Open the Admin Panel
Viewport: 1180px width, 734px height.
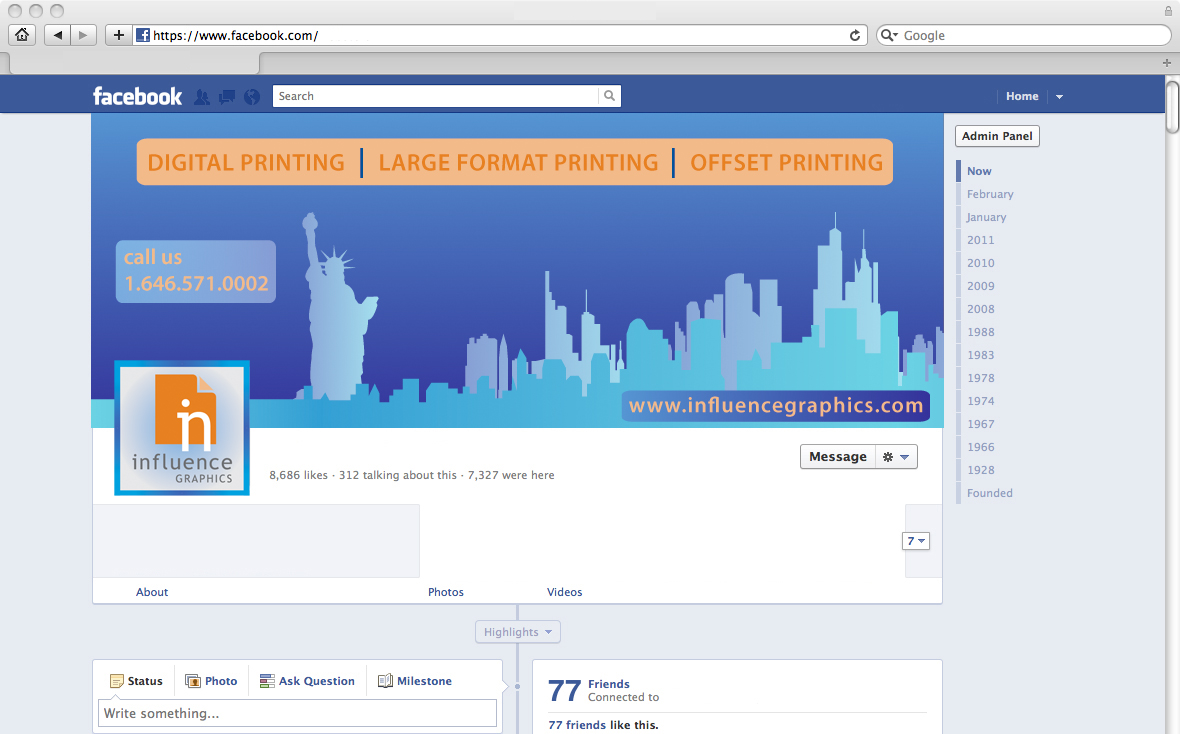click(996, 135)
